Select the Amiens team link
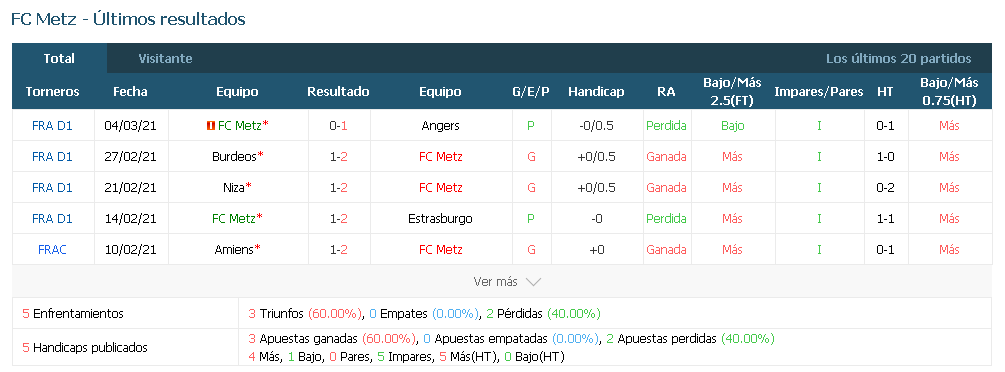 pos(234,249)
